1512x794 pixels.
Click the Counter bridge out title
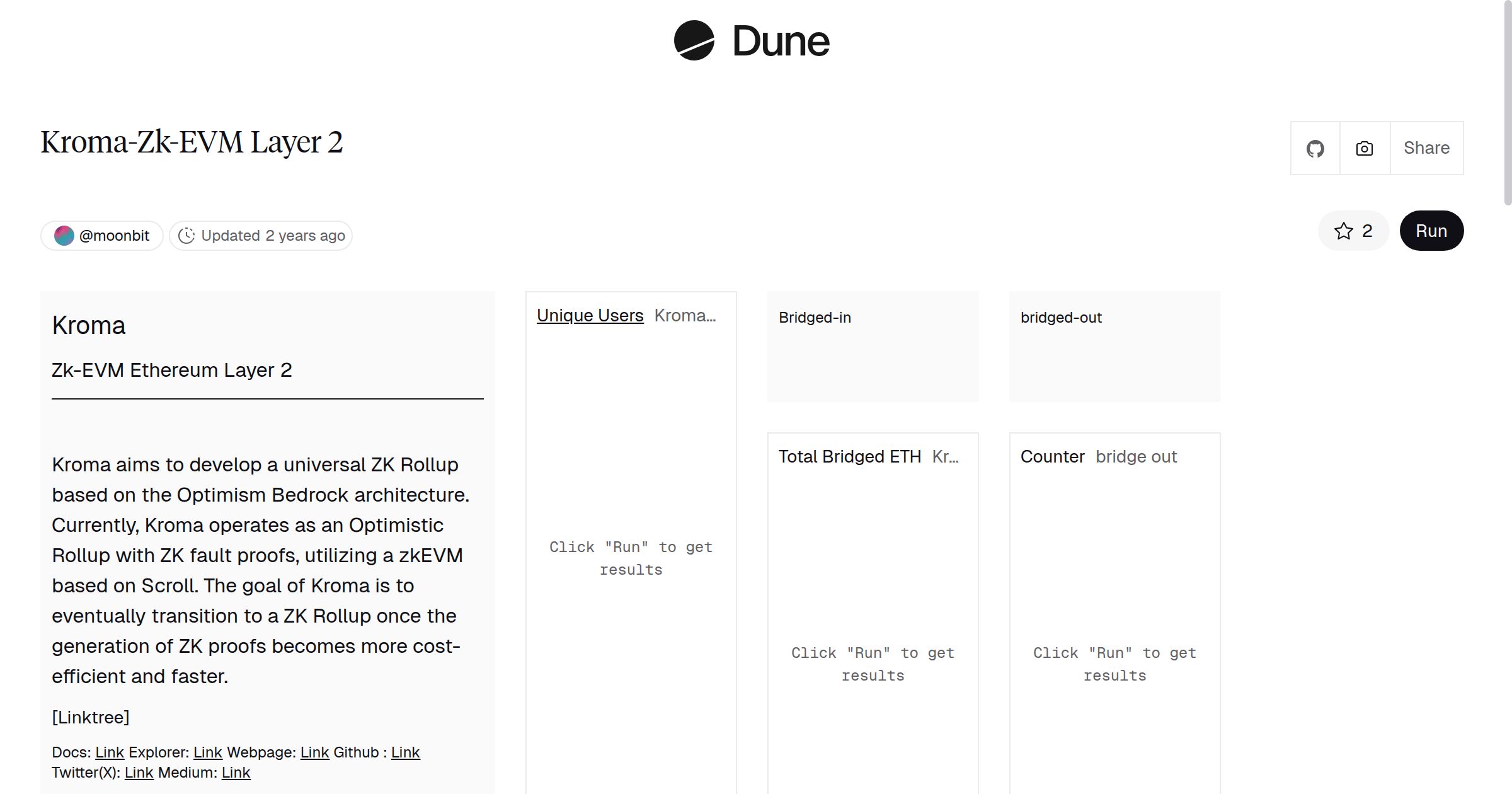1052,457
